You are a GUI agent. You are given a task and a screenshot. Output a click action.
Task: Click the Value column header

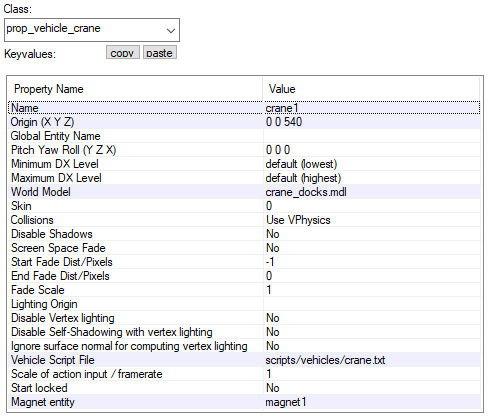pos(371,89)
